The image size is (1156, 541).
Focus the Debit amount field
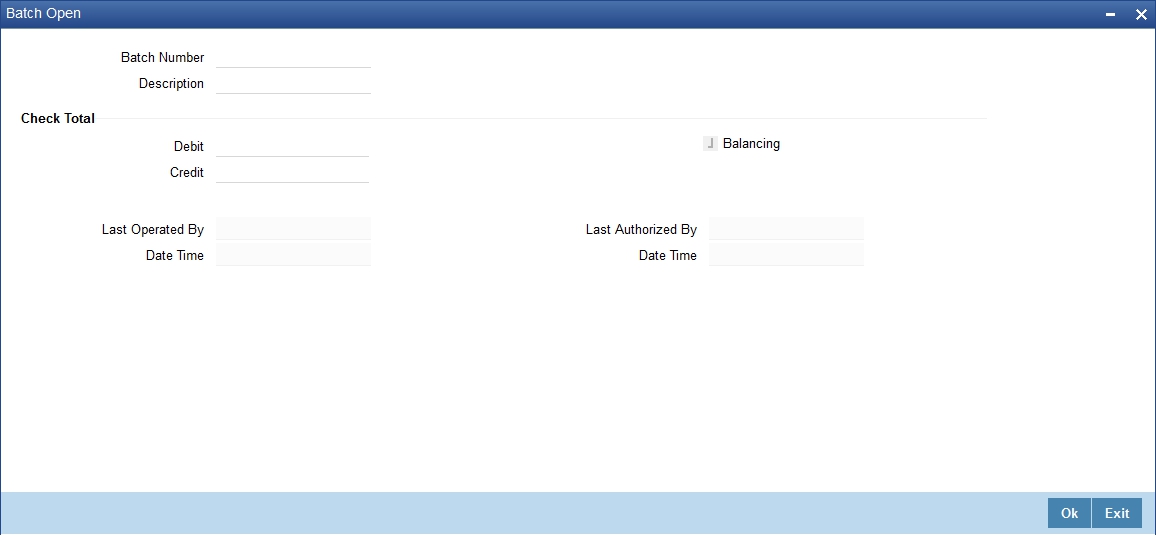pyautogui.click(x=293, y=146)
